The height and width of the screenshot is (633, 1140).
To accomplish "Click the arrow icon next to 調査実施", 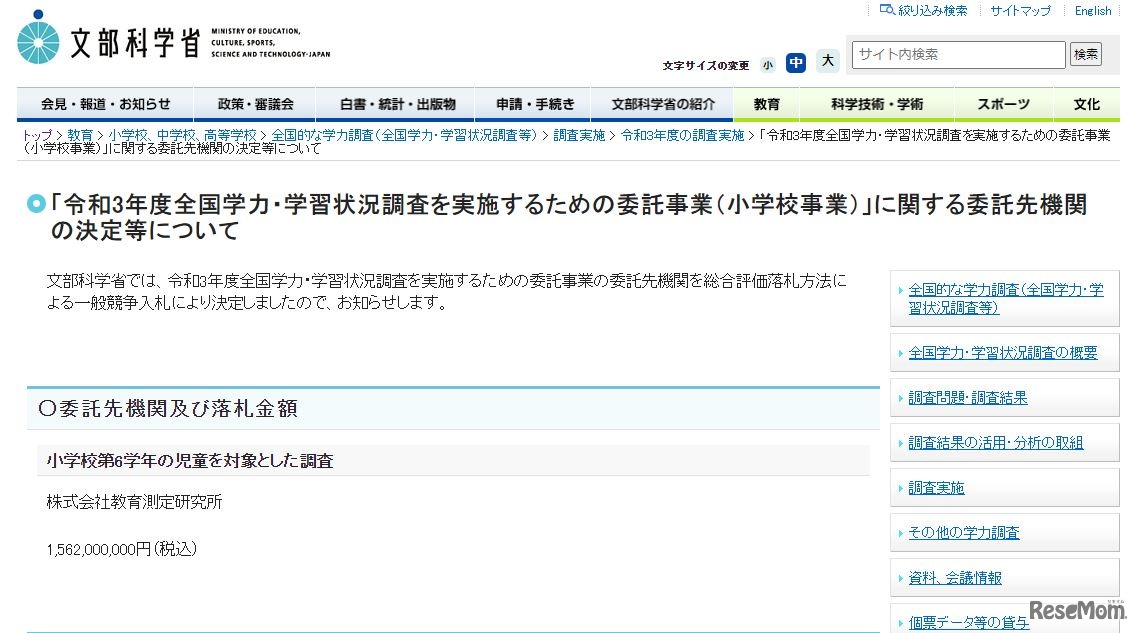I will point(902,487).
